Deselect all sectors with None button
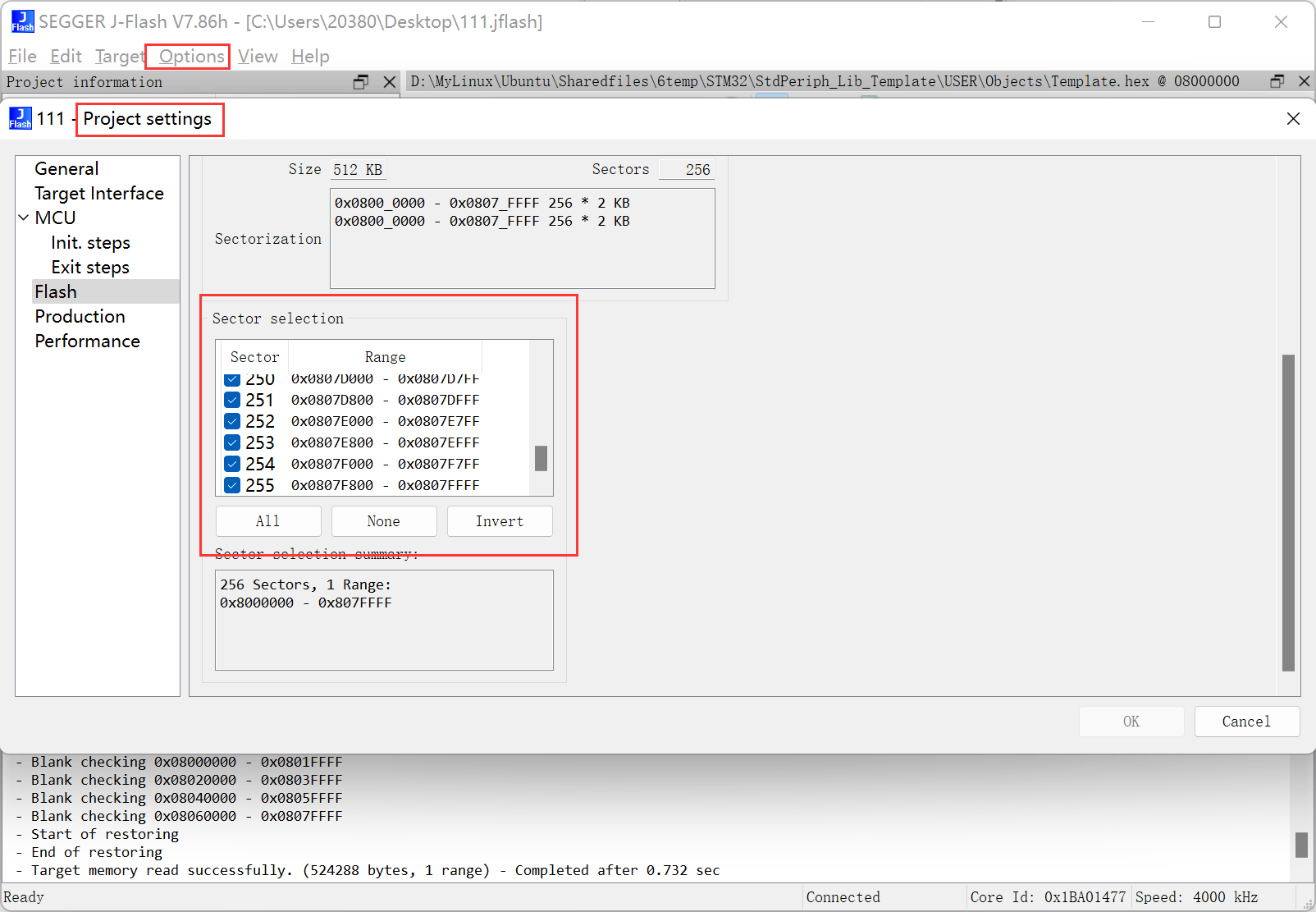 tap(383, 521)
